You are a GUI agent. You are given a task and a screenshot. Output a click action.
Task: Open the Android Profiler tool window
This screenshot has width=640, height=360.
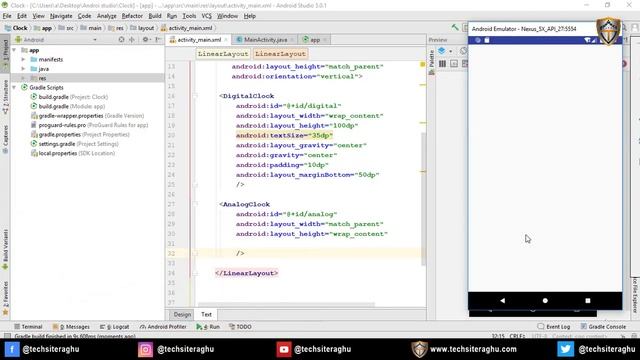[x=163, y=327]
